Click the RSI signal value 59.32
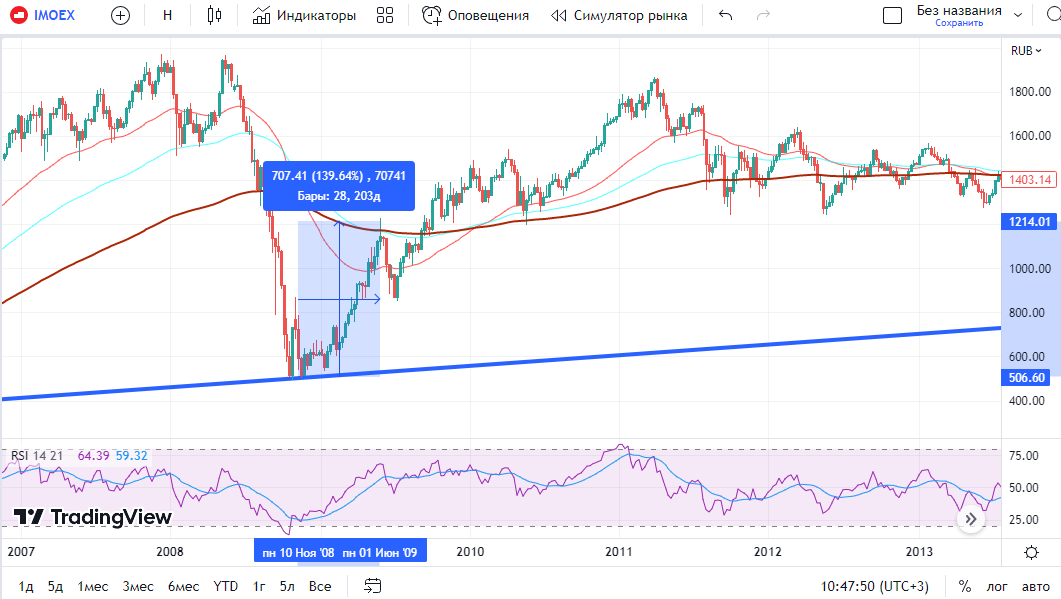1061x599 pixels. pos(131,456)
